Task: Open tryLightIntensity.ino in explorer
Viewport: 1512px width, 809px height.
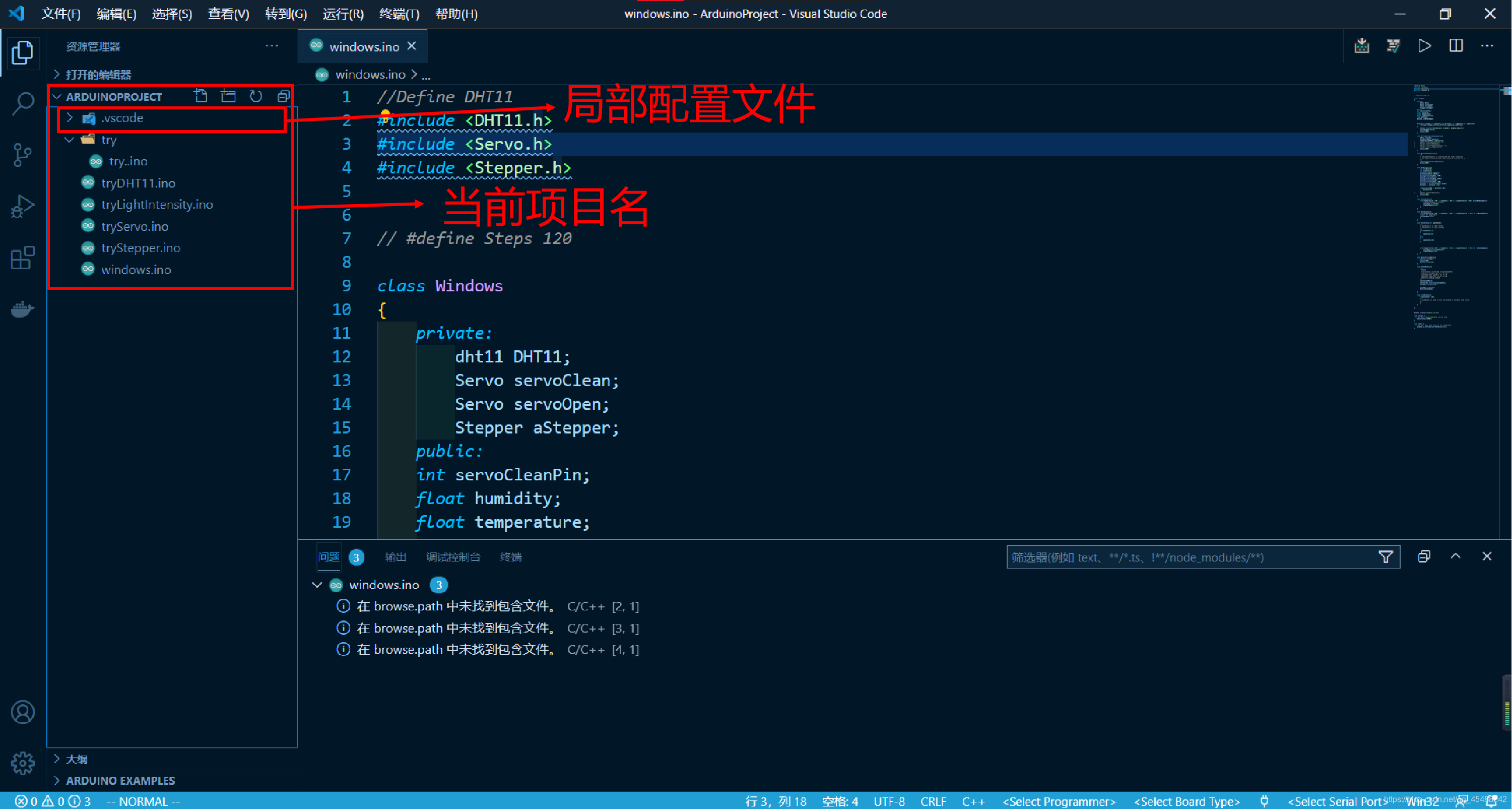Action: pyautogui.click(x=157, y=205)
